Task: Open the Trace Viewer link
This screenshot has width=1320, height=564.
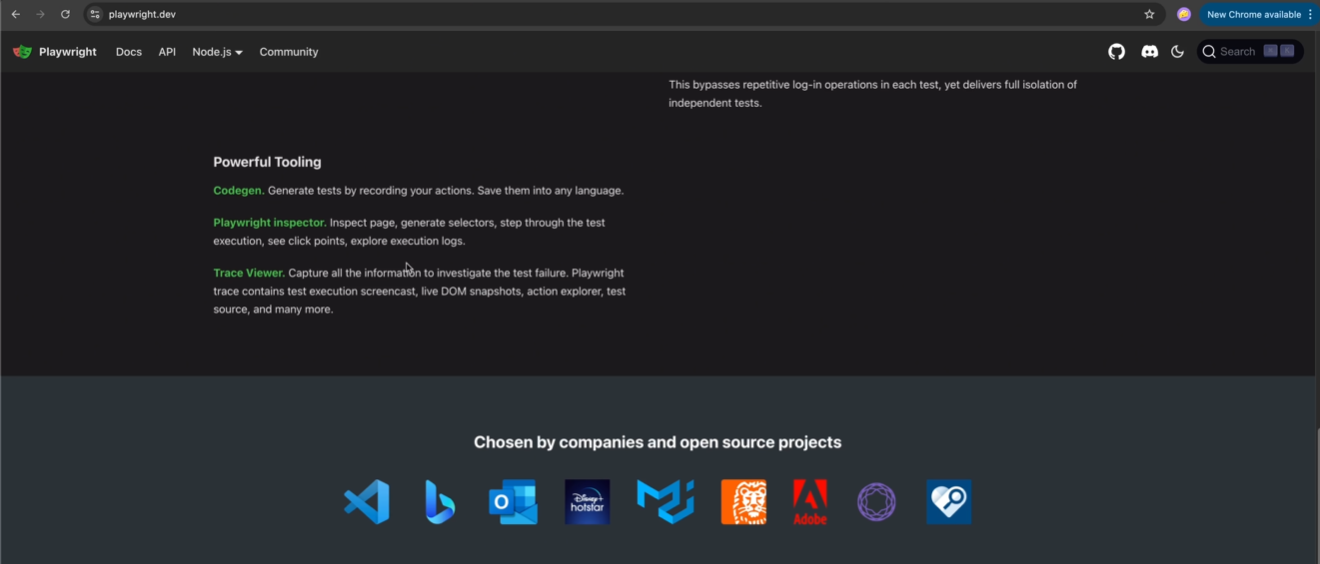Action: point(249,272)
